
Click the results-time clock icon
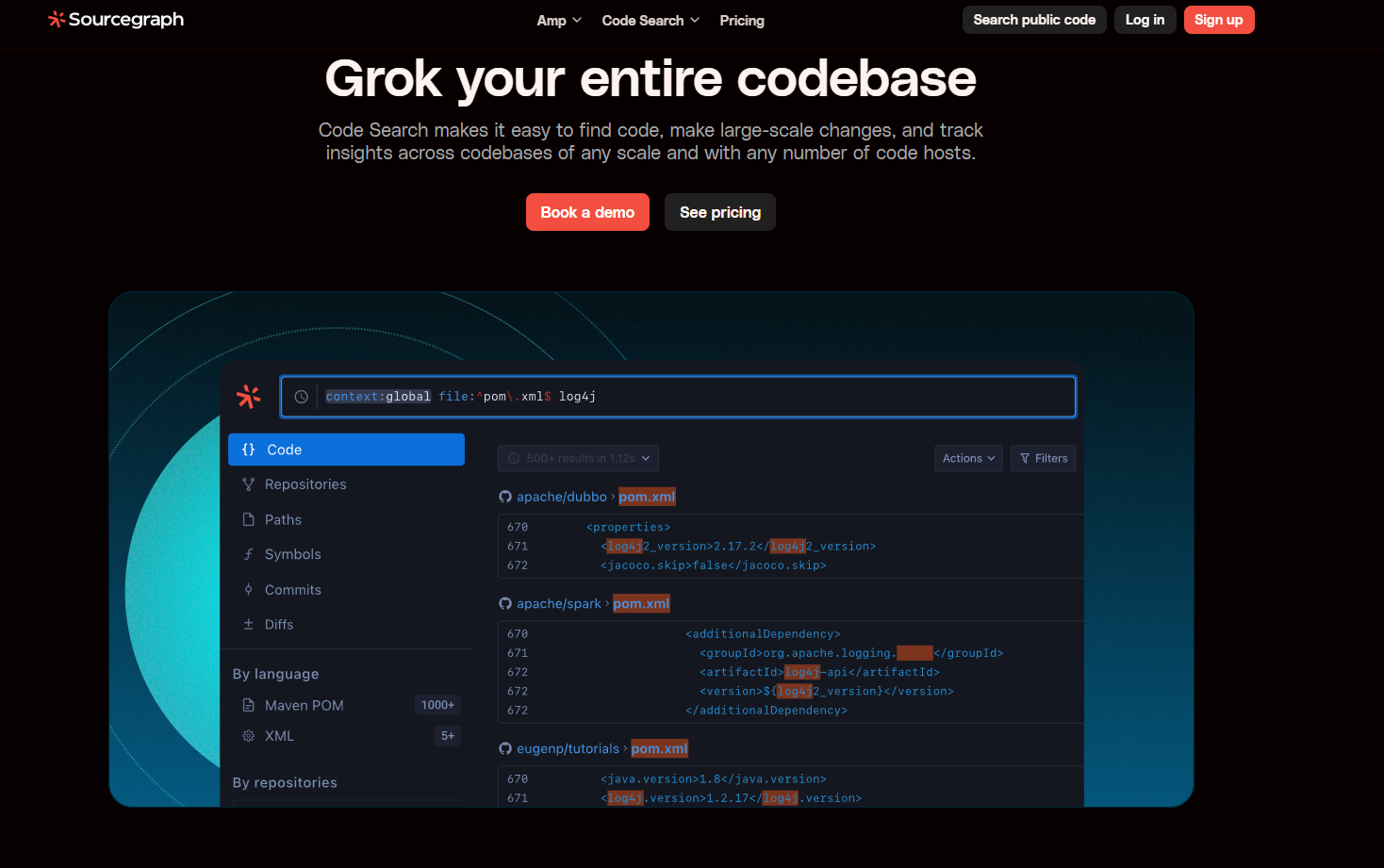pyautogui.click(x=514, y=459)
